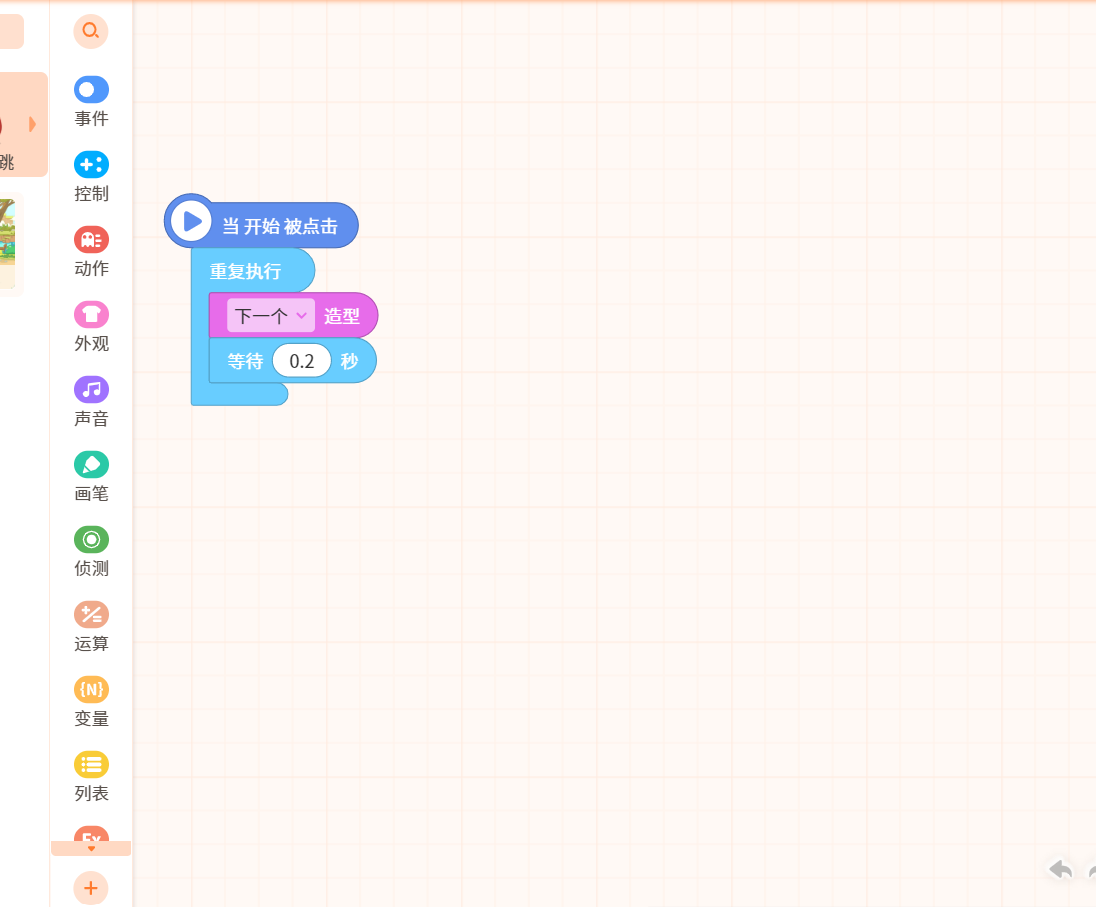Select the 运算 operators block category
This screenshot has height=907, width=1096.
coord(92,627)
